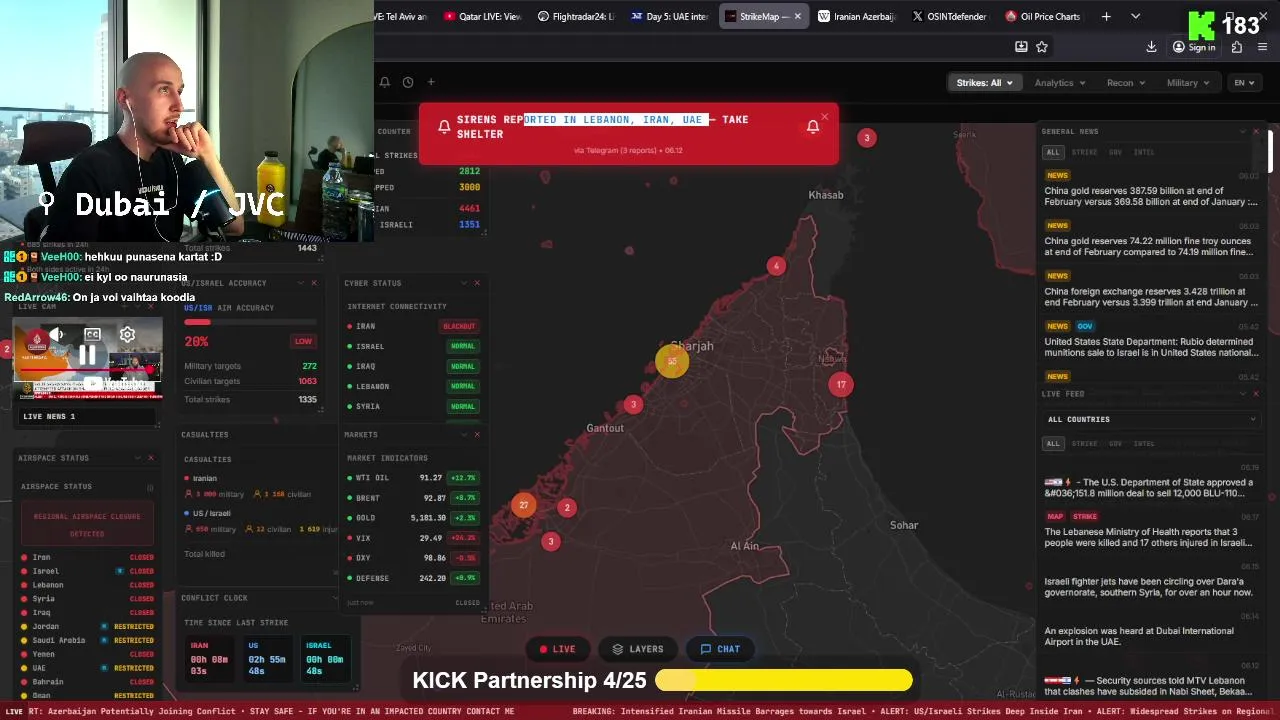This screenshot has height=720, width=1280.
Task: Click the 2 strike marker on map
Action: point(567,508)
